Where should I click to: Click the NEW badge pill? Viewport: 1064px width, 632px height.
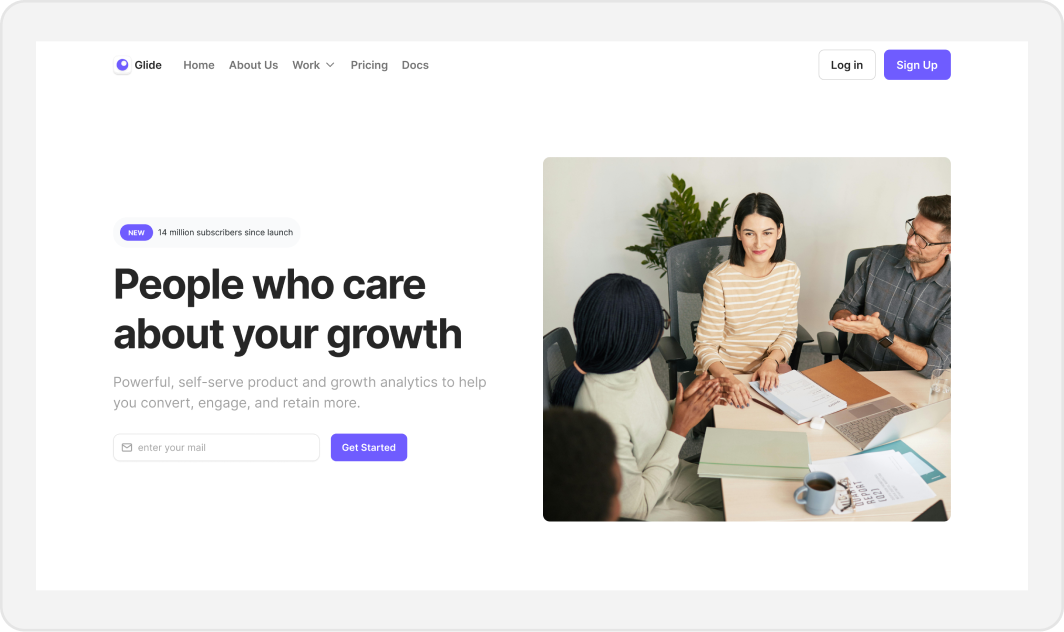(x=136, y=232)
